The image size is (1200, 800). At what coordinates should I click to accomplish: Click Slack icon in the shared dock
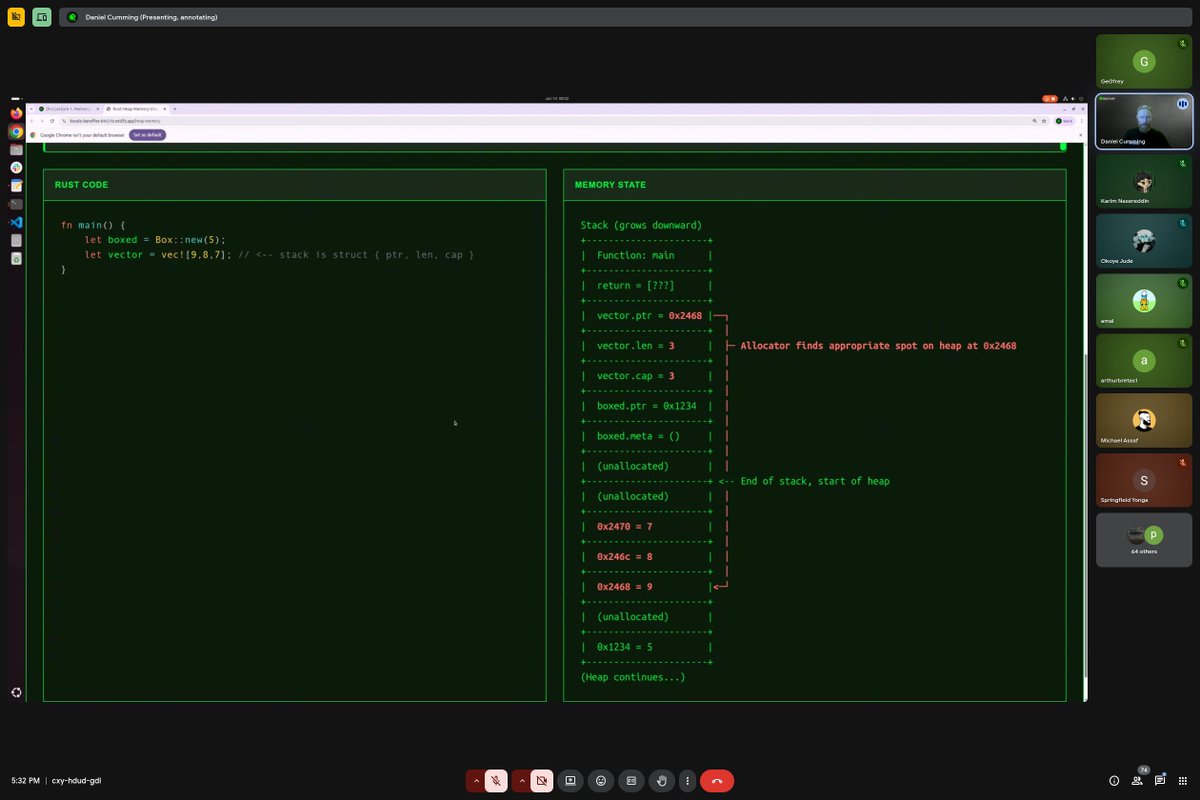[x=16, y=168]
